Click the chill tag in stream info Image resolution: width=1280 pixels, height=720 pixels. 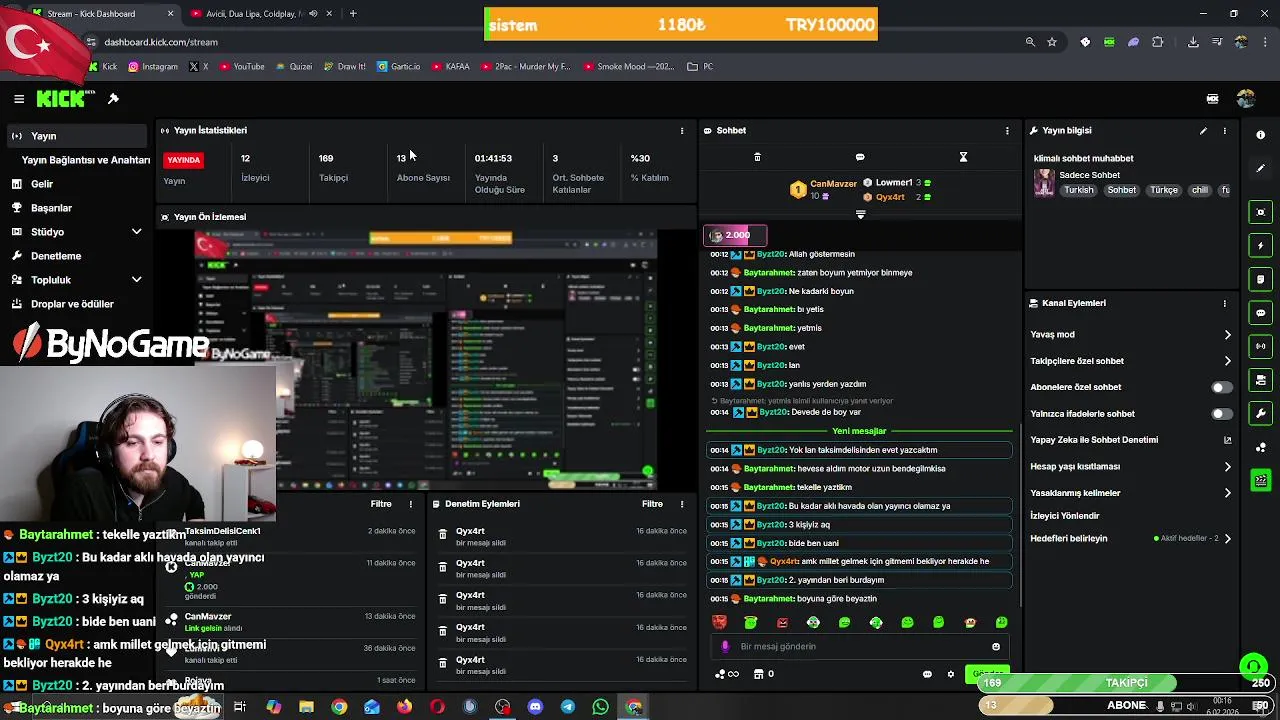click(1199, 190)
